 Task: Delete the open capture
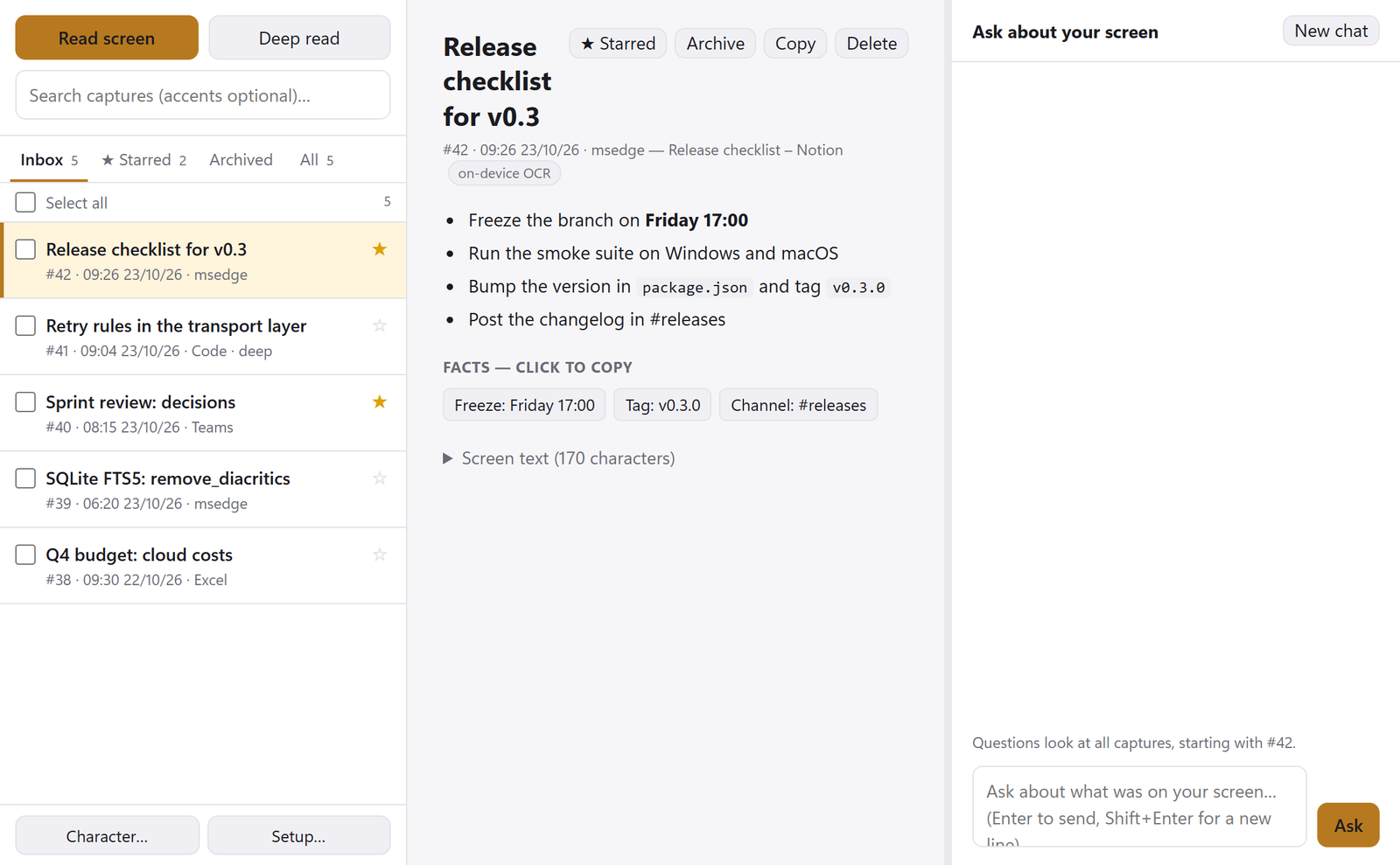pyautogui.click(x=871, y=44)
